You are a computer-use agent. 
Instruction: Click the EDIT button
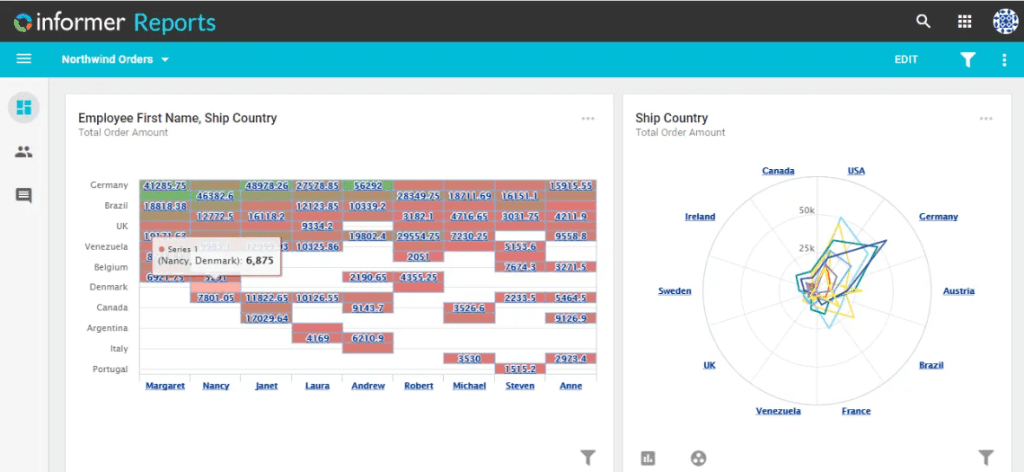pyautogui.click(x=906, y=60)
